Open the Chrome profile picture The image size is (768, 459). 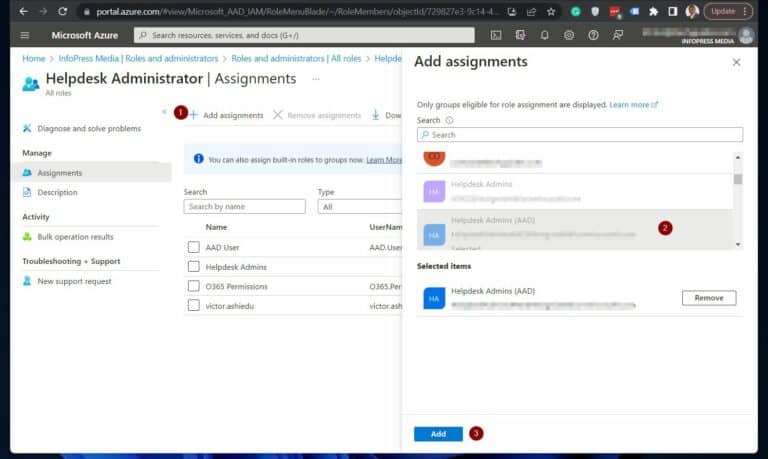pyautogui.click(x=692, y=11)
